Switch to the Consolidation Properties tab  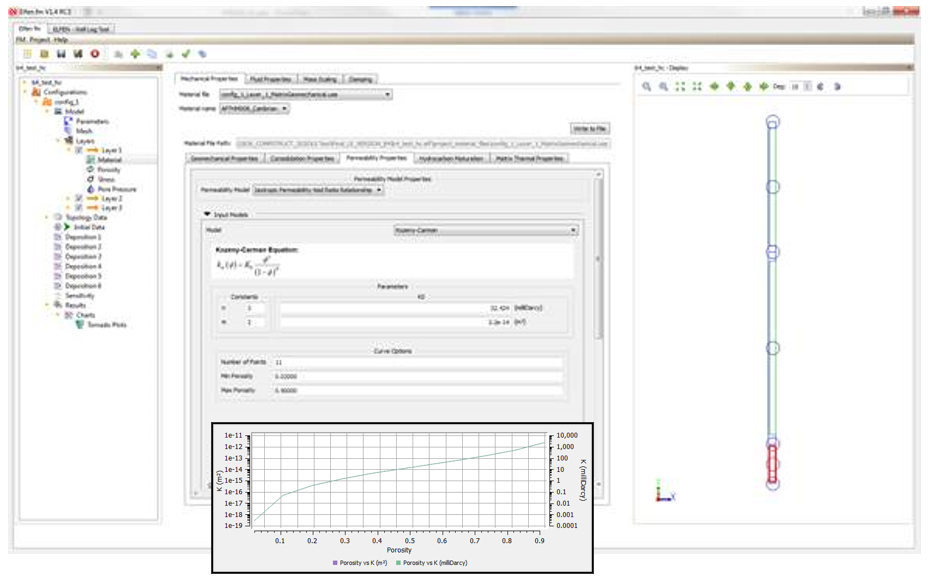click(304, 158)
